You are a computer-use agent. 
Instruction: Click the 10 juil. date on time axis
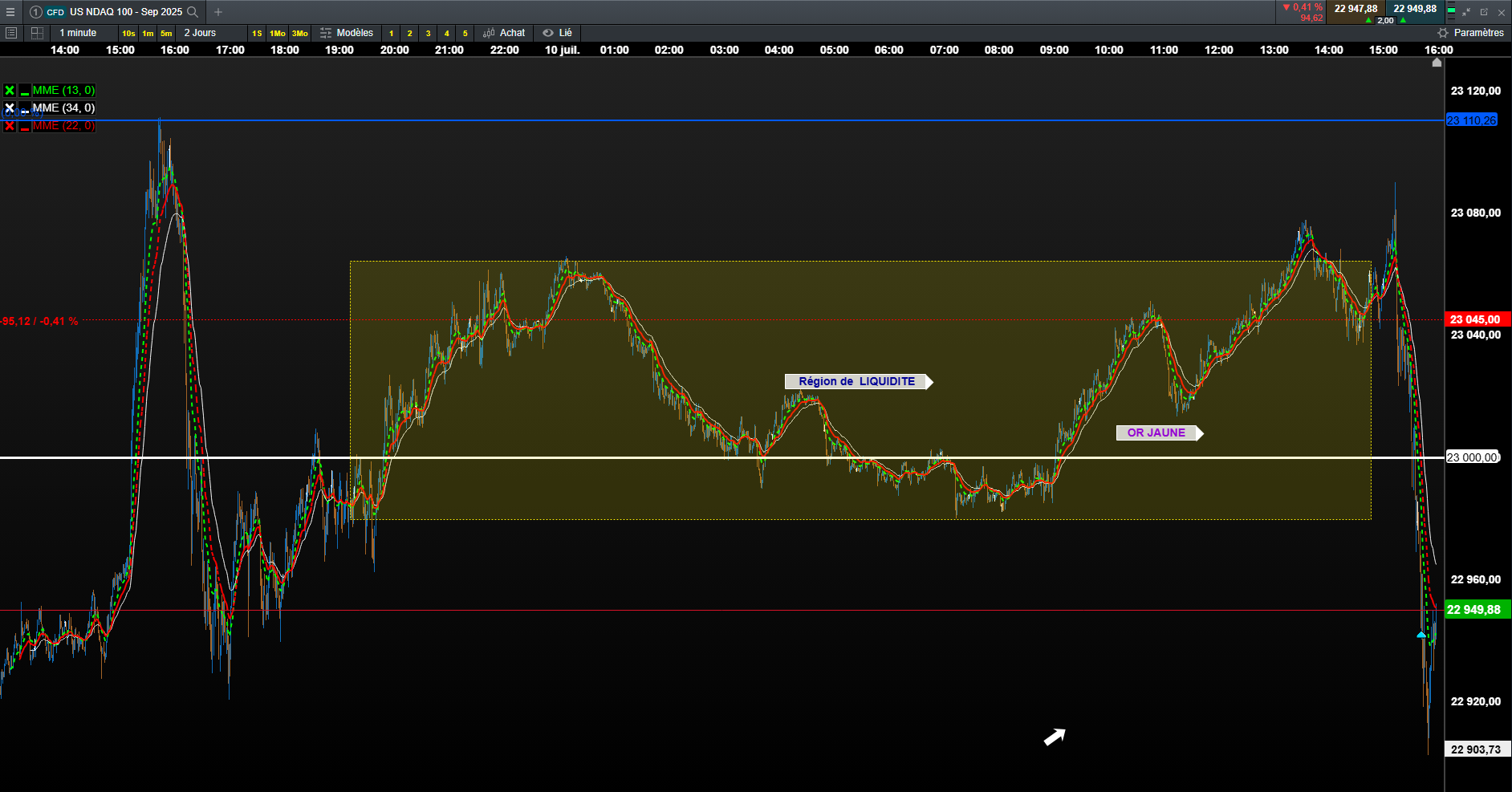tap(562, 50)
